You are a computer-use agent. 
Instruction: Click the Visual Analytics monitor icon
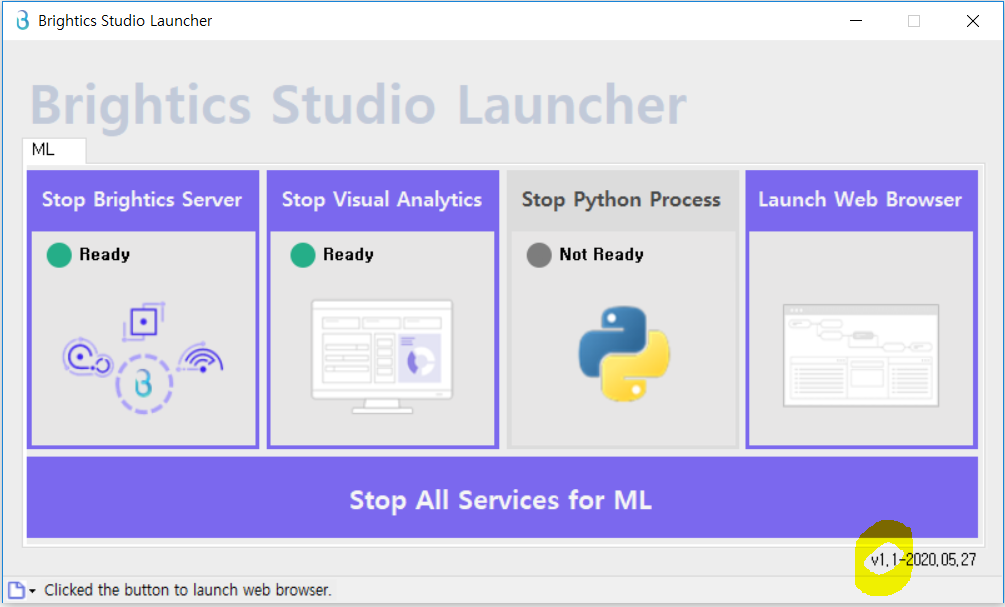382,356
